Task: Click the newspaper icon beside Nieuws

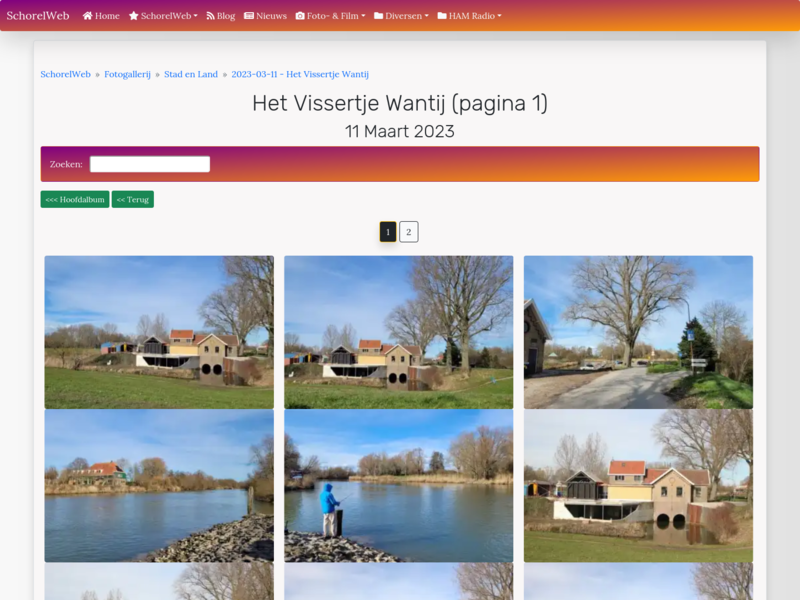Action: [249, 16]
